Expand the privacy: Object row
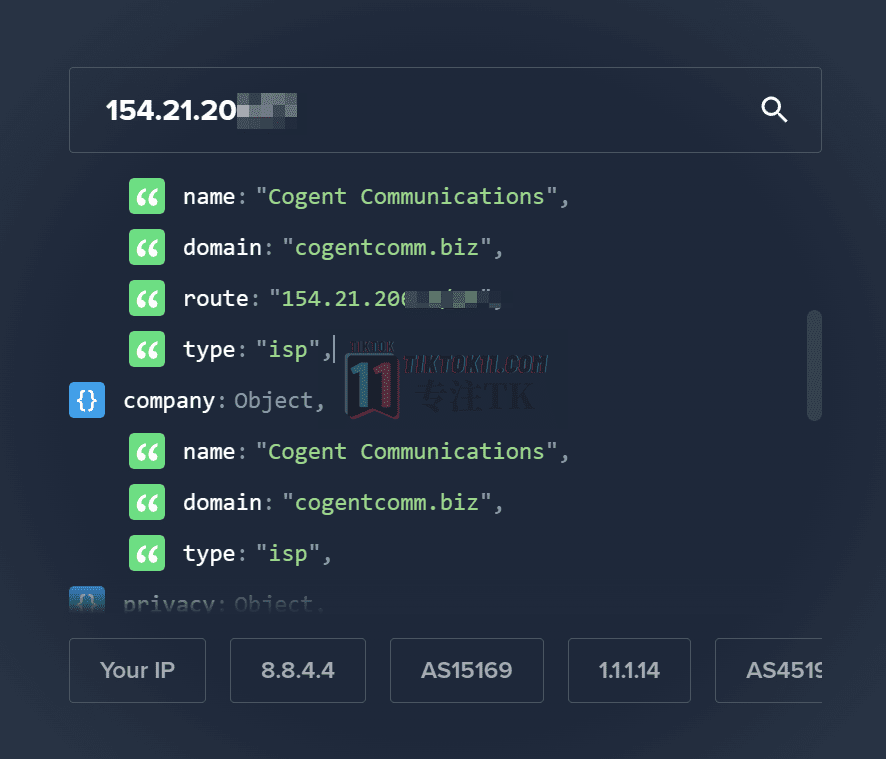The height and width of the screenshot is (759, 886). (x=197, y=601)
